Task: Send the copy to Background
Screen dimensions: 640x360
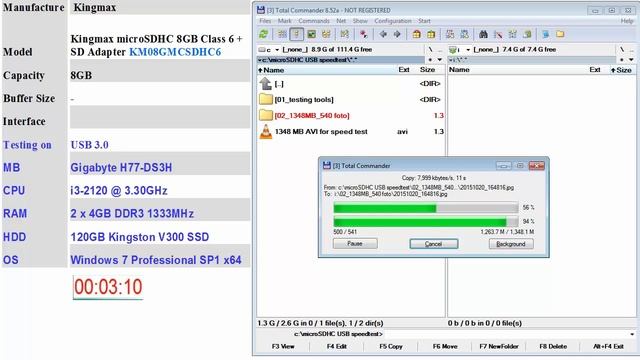Action: tap(511, 244)
